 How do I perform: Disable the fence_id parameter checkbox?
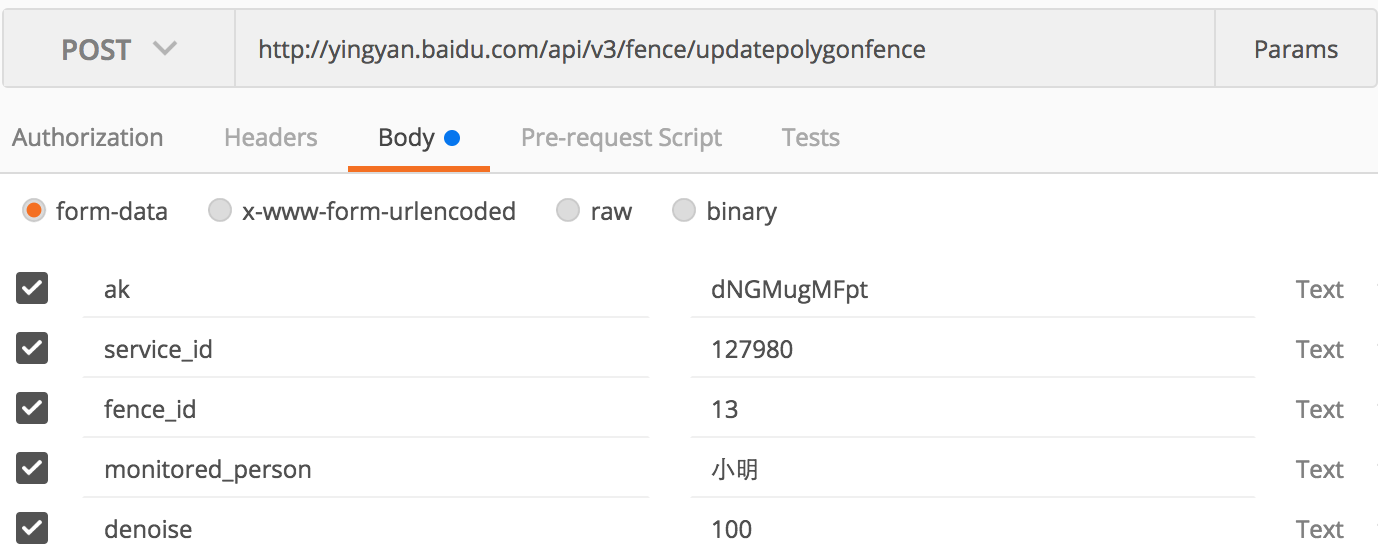click(32, 409)
